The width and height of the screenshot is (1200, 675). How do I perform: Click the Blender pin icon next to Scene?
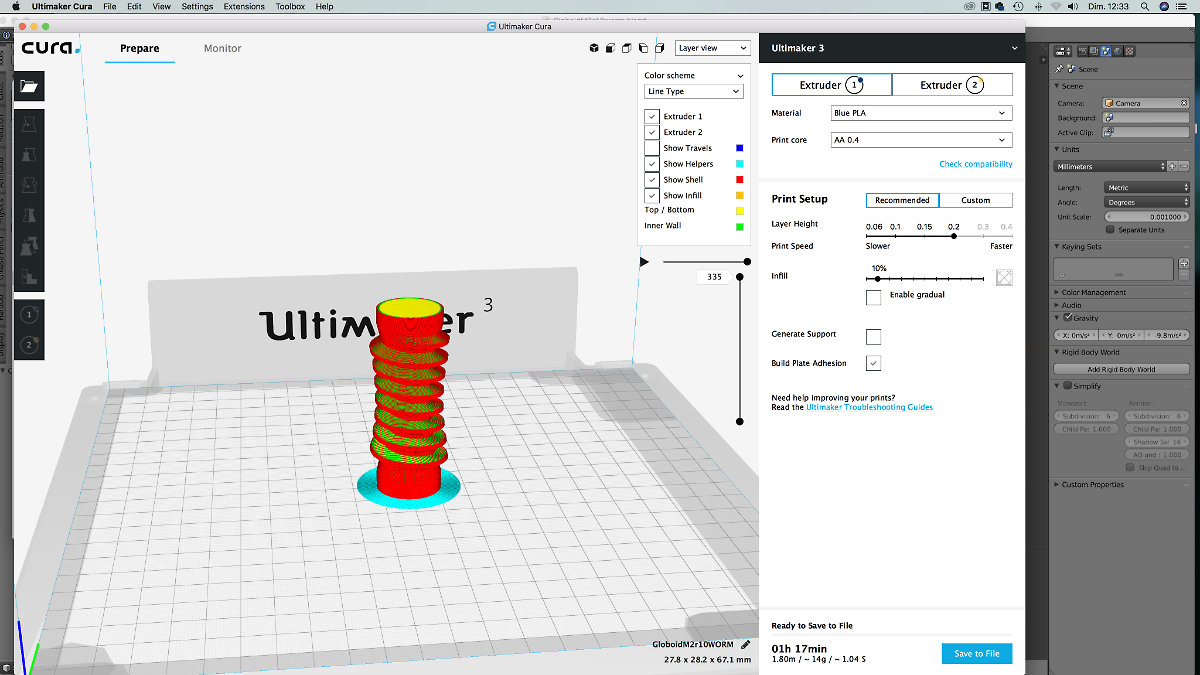click(1059, 69)
